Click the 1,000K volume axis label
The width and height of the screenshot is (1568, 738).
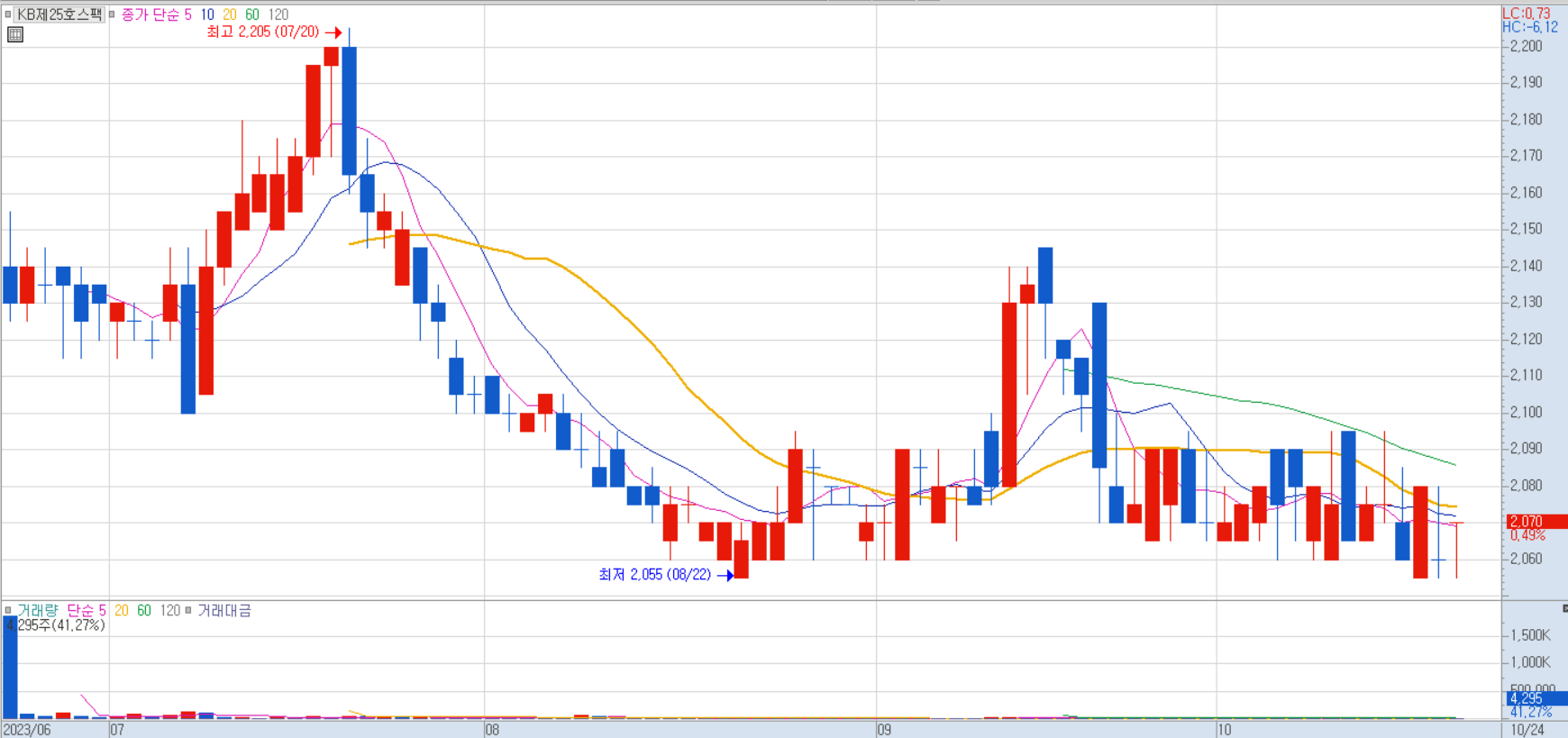pyautogui.click(x=1531, y=662)
